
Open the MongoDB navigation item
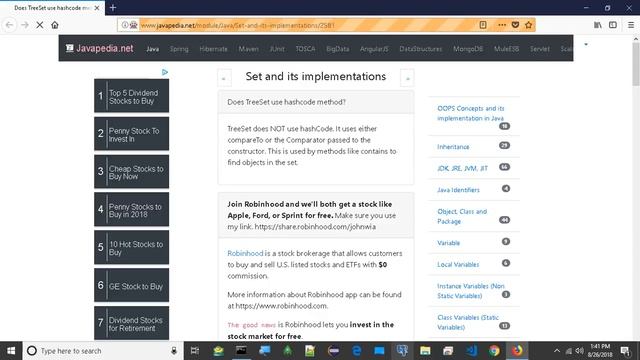click(x=468, y=49)
